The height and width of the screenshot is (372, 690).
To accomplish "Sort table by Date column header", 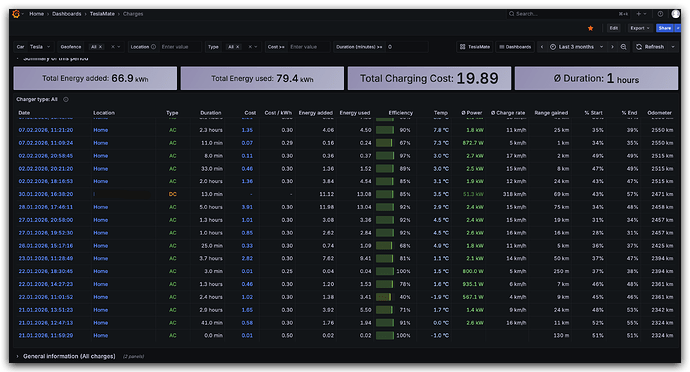I will (24, 113).
